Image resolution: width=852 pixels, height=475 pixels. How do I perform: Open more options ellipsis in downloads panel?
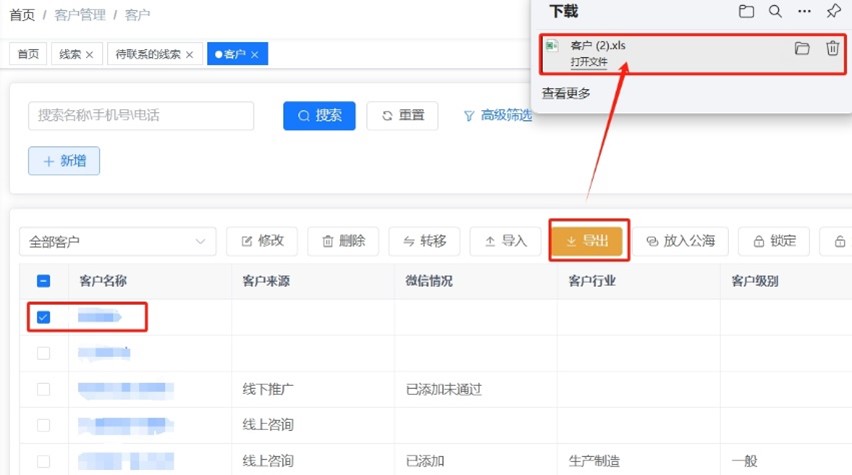coord(804,11)
